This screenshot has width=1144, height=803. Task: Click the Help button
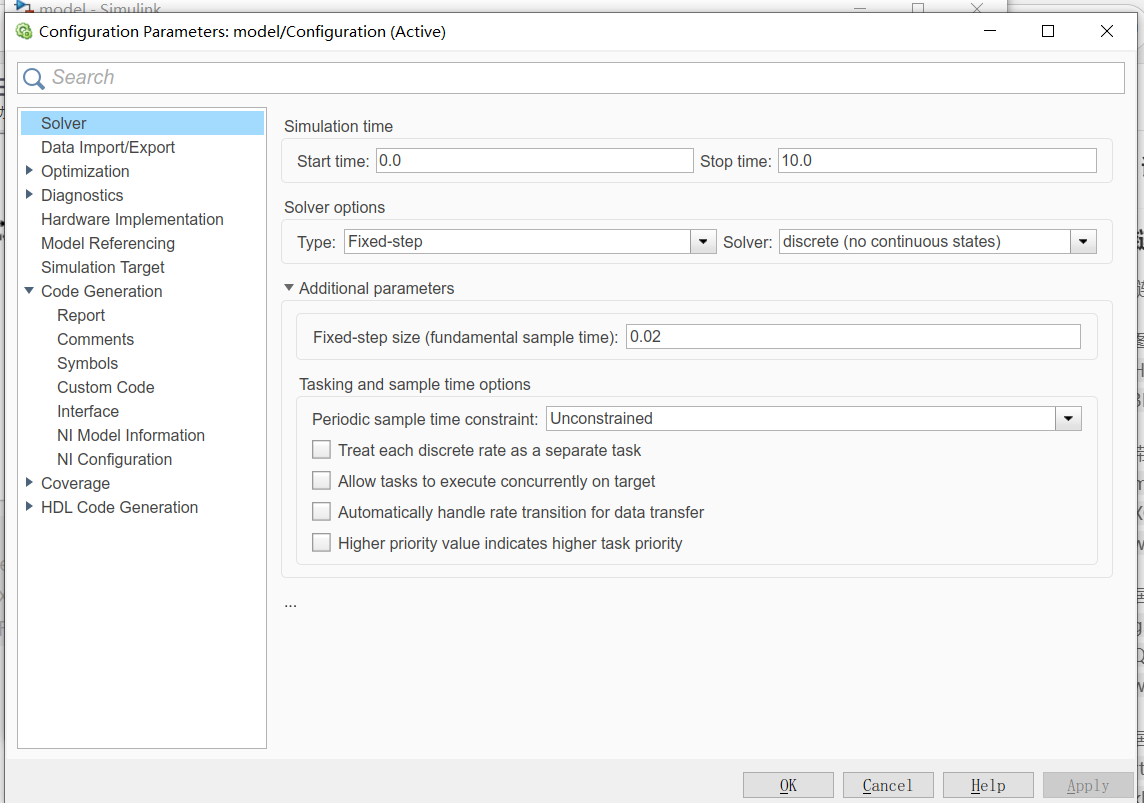point(988,784)
